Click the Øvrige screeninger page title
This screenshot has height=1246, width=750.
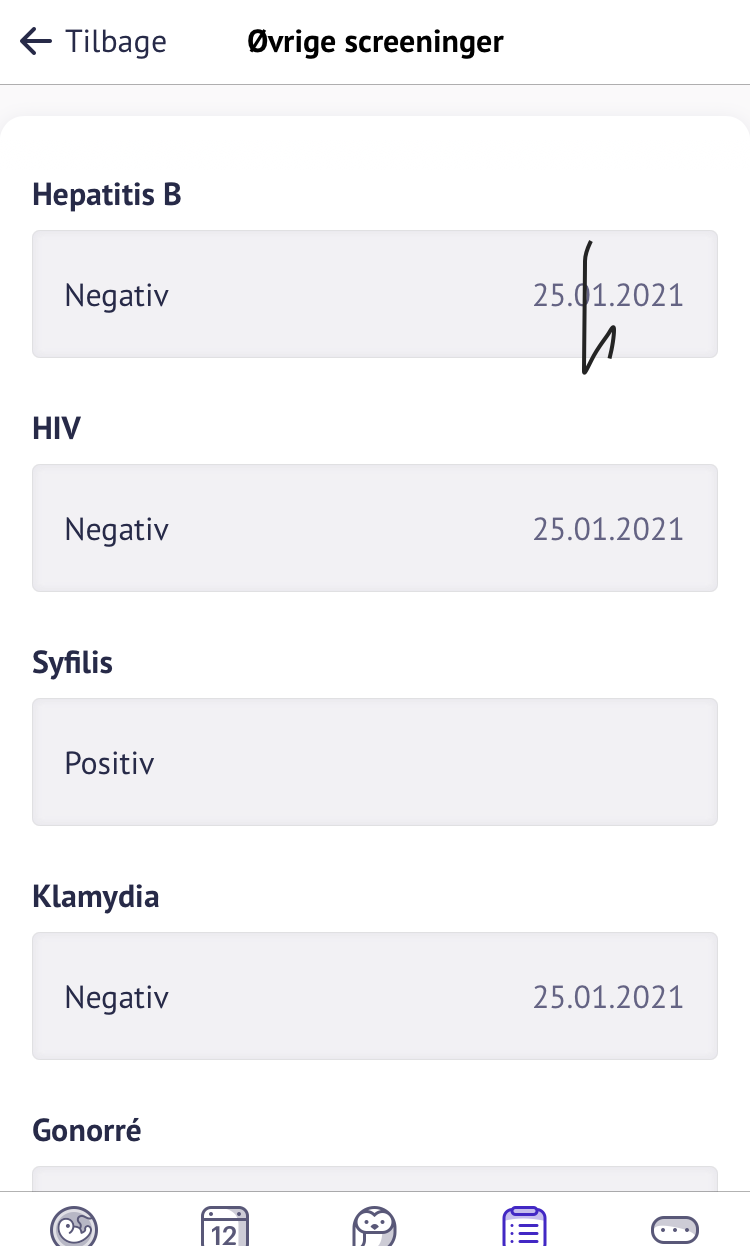375,42
